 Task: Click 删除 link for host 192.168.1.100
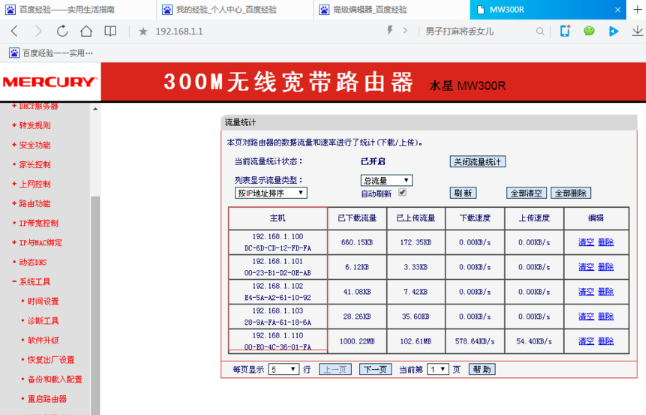click(606, 242)
